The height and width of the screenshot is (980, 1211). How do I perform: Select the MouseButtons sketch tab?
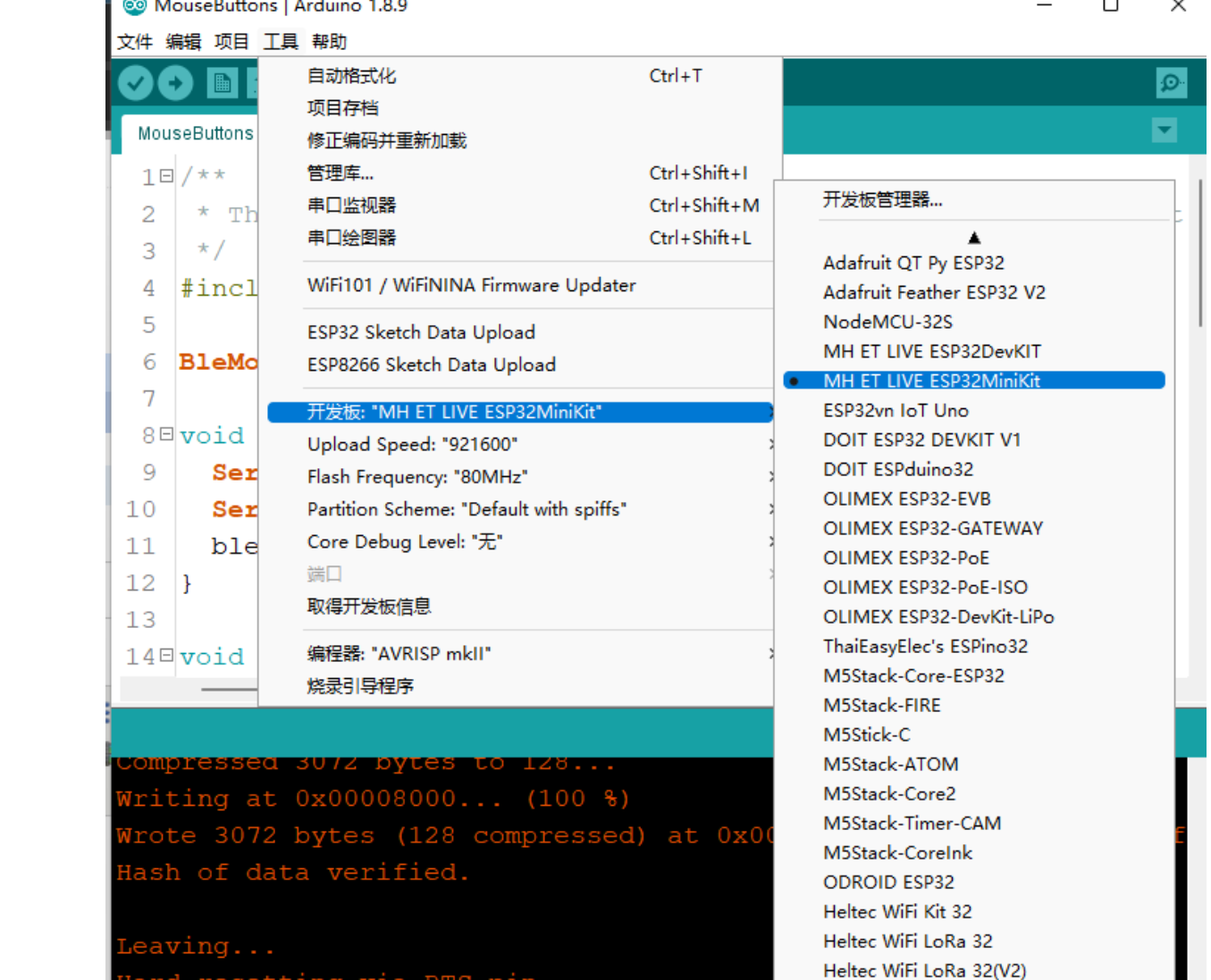click(196, 133)
